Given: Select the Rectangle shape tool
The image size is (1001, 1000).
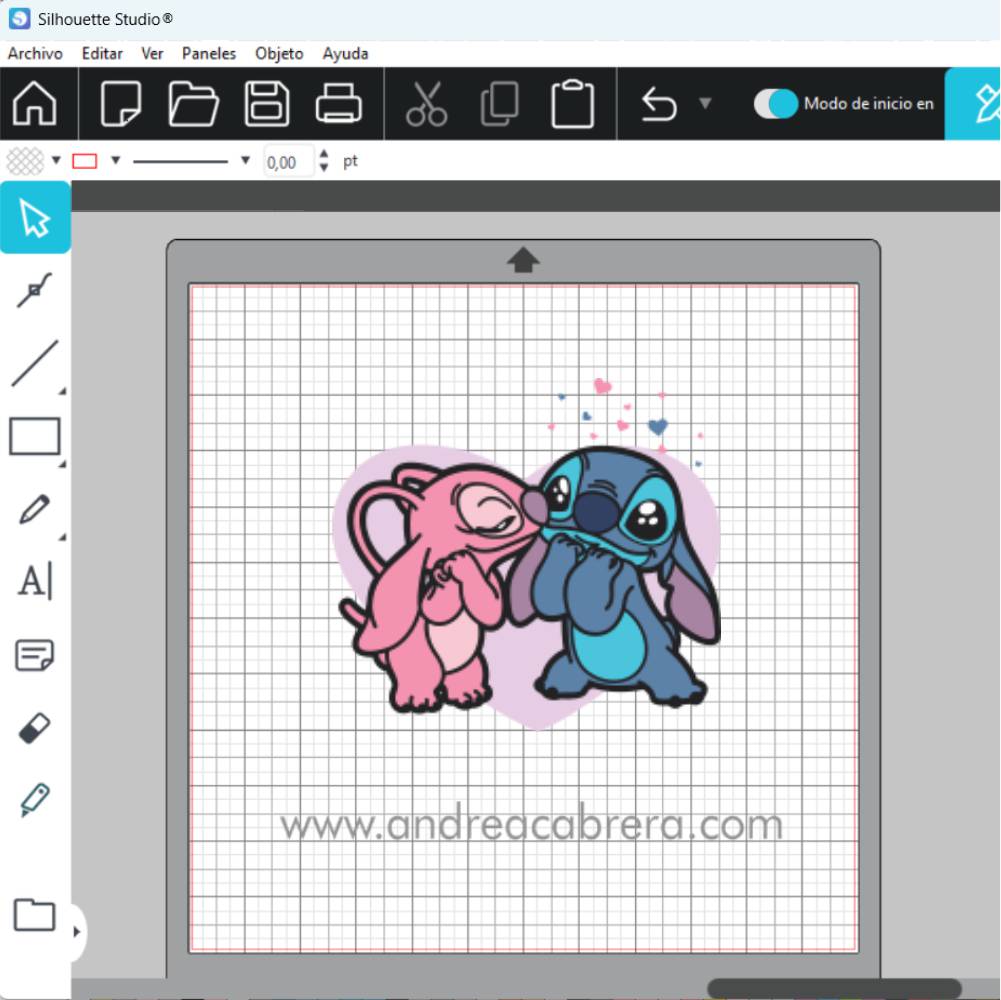Looking at the screenshot, I should (x=35, y=437).
